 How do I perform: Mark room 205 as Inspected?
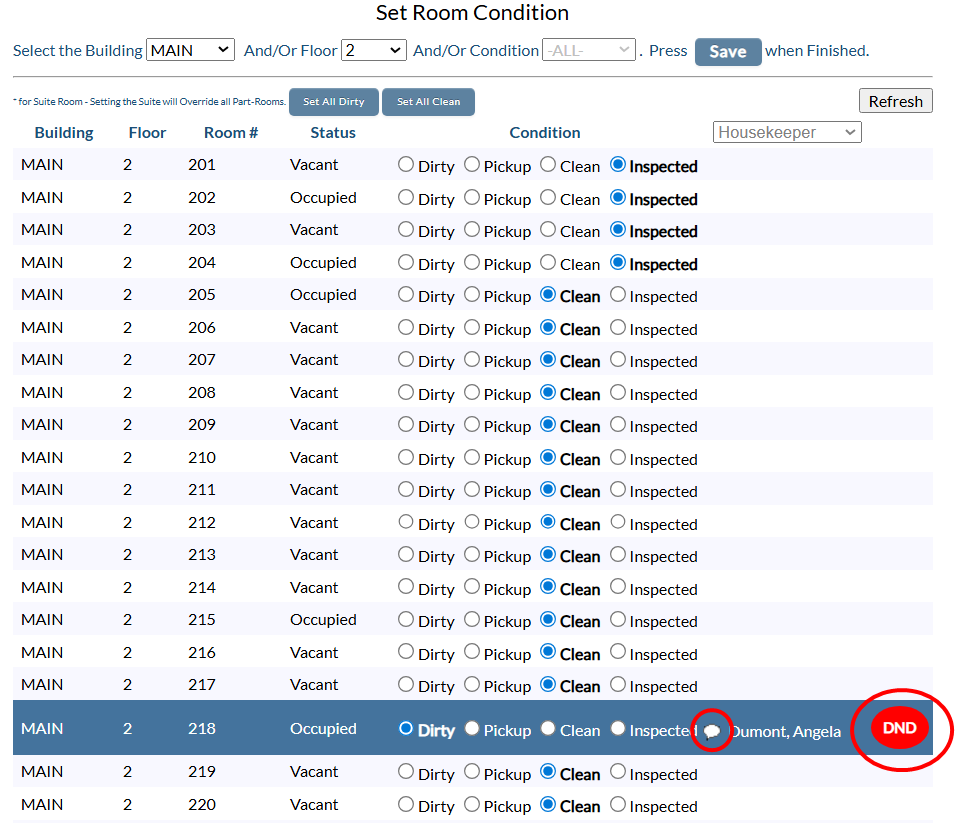(618, 295)
